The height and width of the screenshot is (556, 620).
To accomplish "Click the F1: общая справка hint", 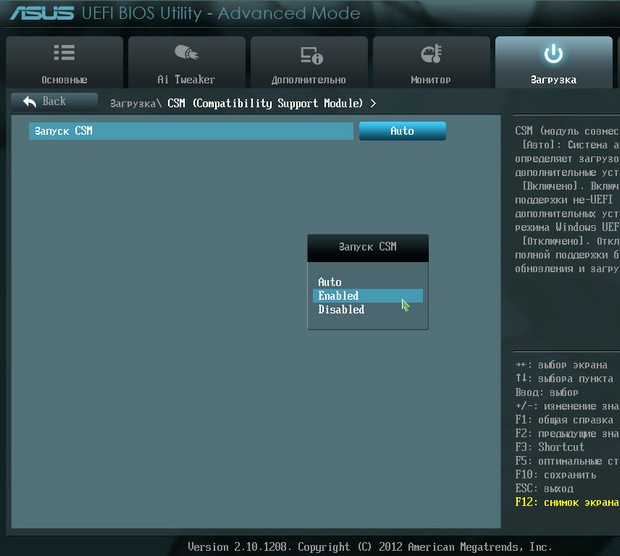I will pyautogui.click(x=564, y=420).
